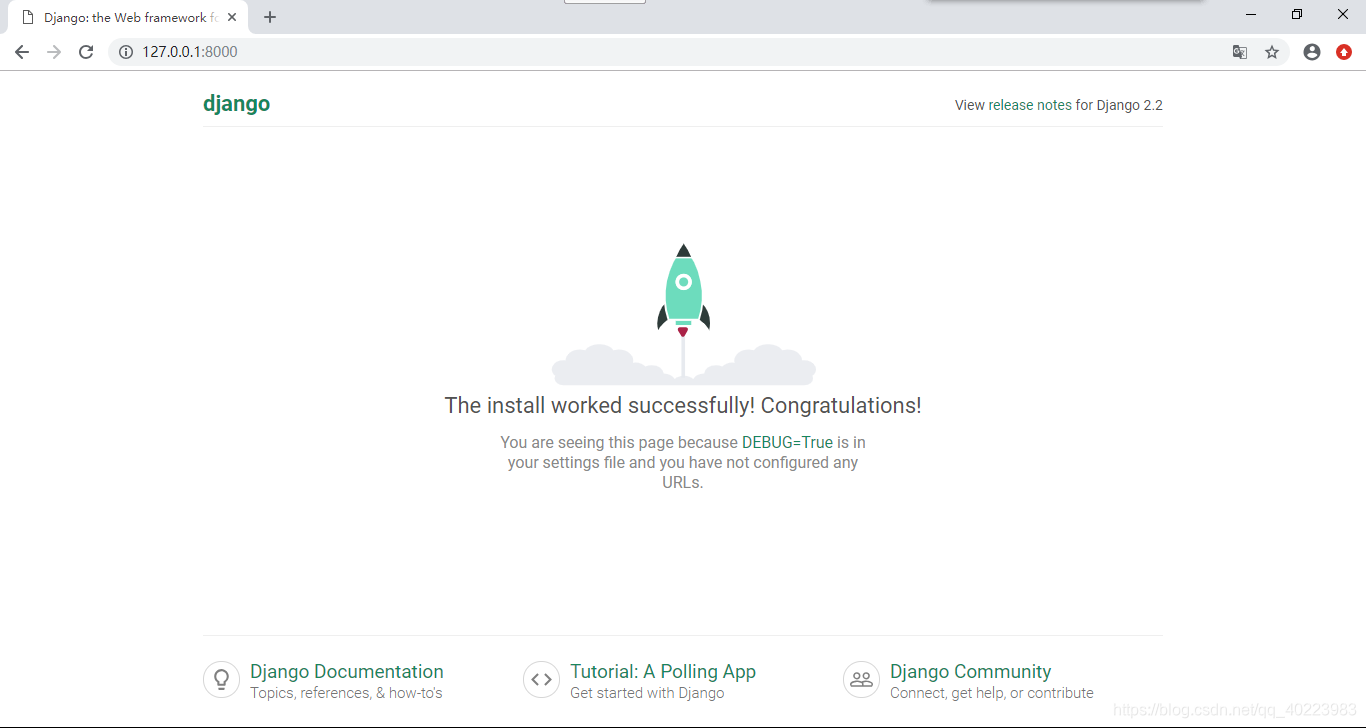This screenshot has width=1366, height=728.
Task: Open the user profile icon
Action: point(1312,52)
